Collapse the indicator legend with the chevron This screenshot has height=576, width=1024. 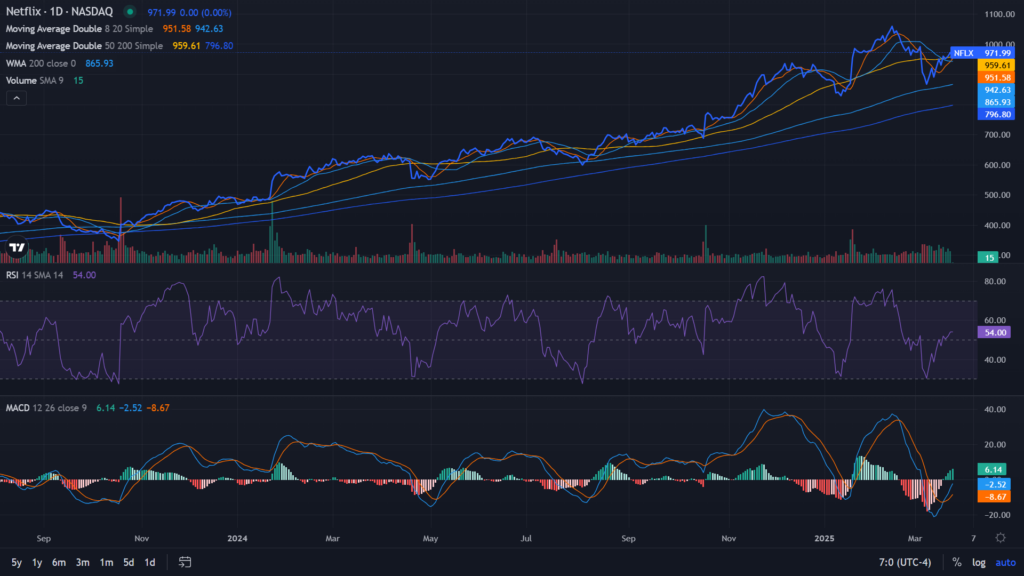(17, 98)
